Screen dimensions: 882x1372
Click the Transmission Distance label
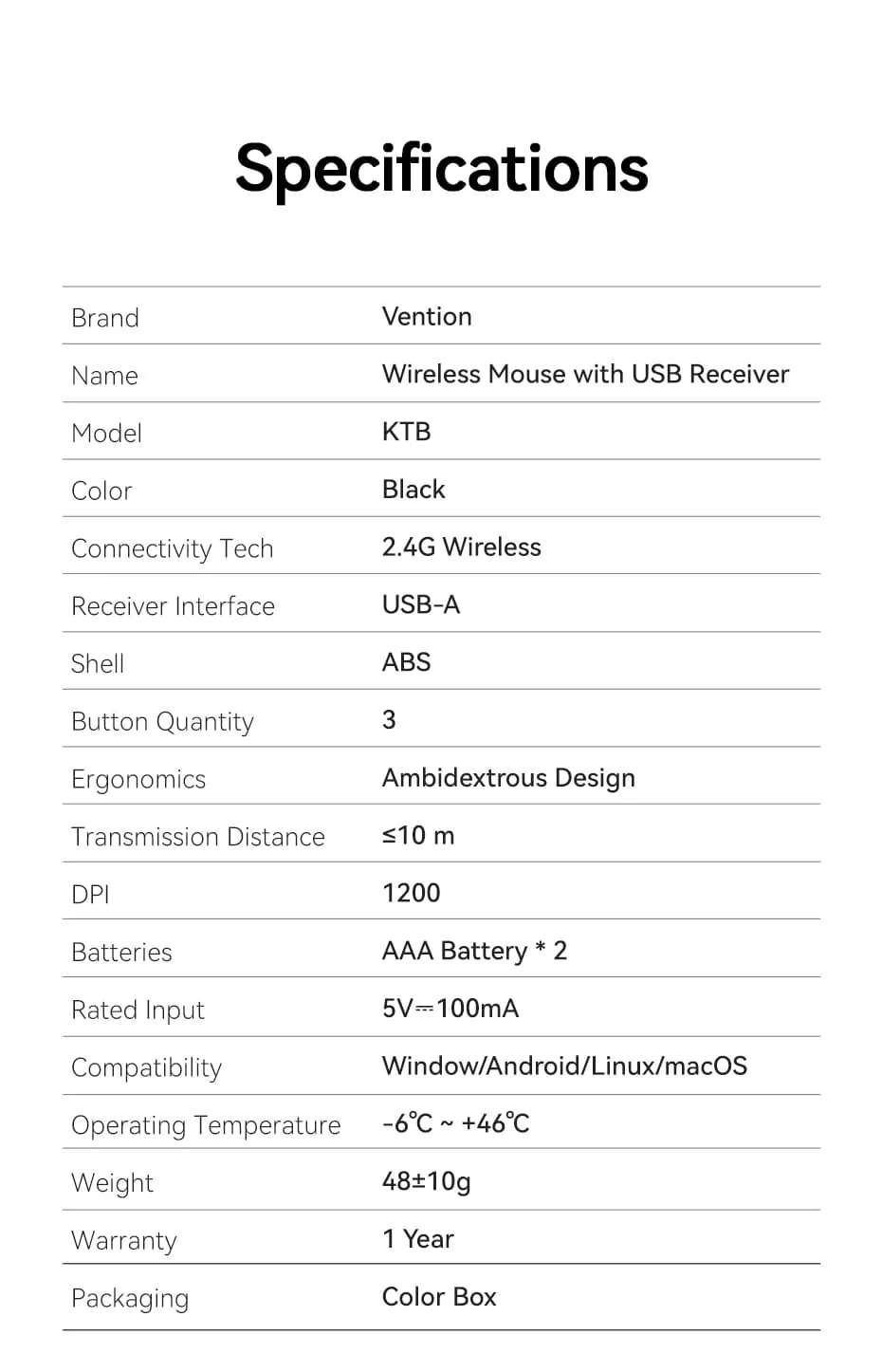(197, 837)
